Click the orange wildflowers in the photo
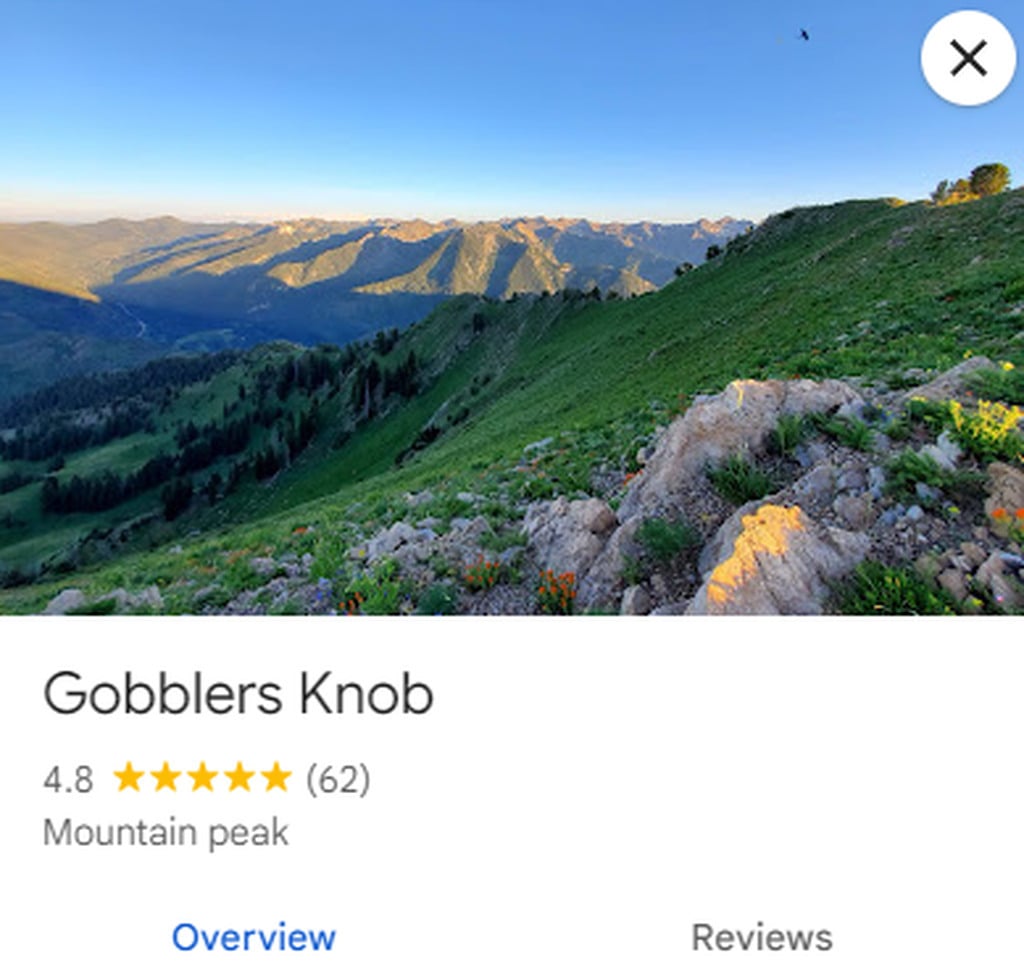Screen dimensions: 1024x966 (556, 590)
